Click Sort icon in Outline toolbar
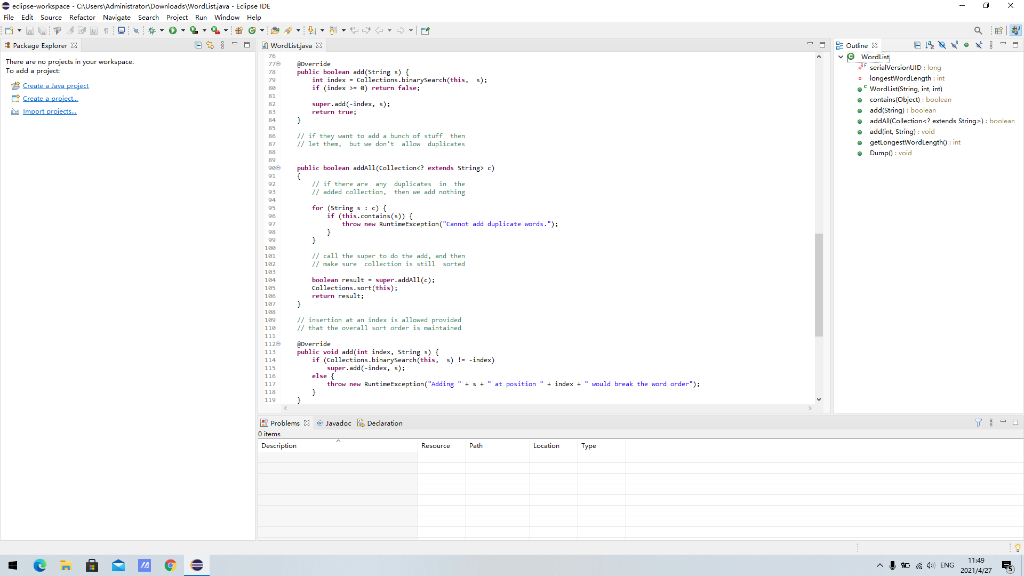 932,46
